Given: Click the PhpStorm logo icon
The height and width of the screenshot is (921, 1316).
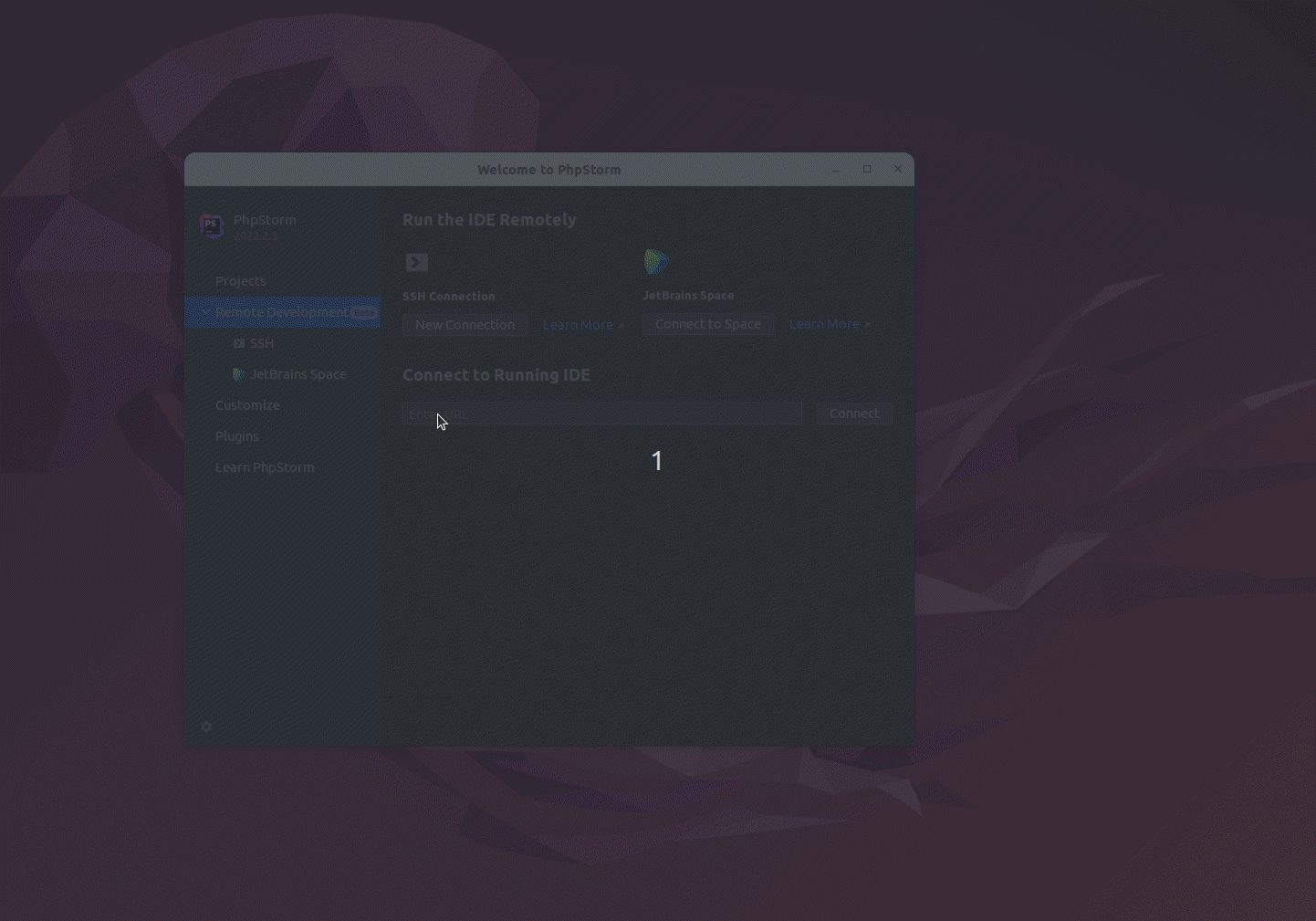Looking at the screenshot, I should point(211,225).
